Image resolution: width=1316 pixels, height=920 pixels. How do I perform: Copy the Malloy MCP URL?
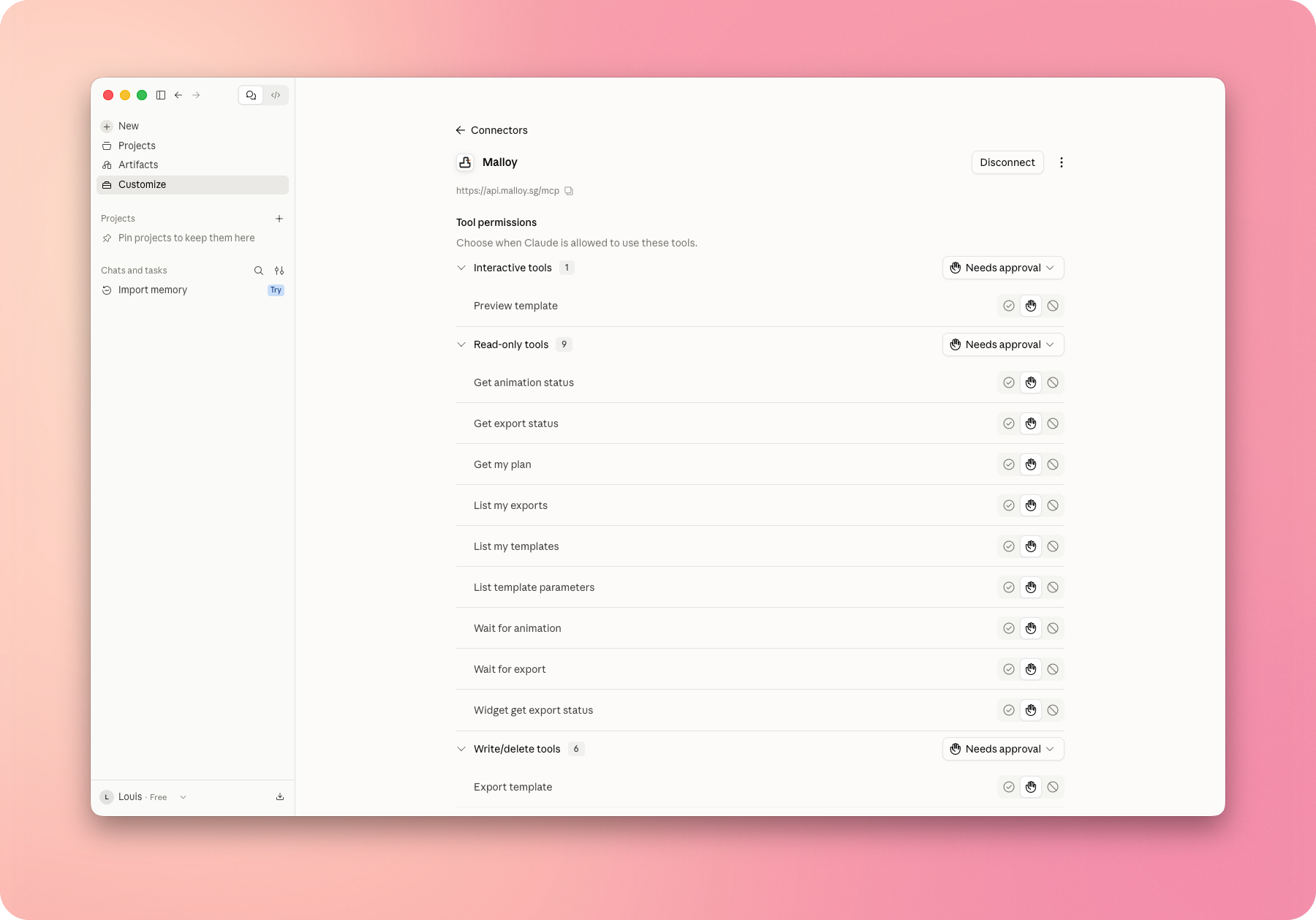tap(569, 191)
